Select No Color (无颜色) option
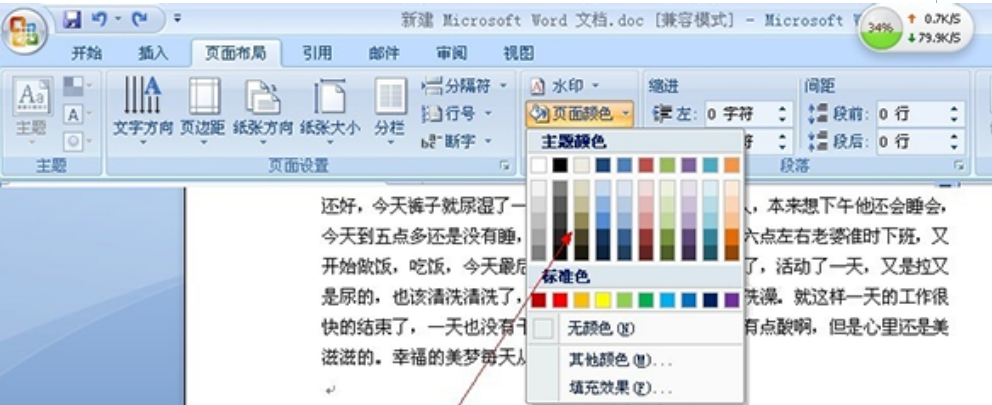The height and width of the screenshot is (405, 992). pos(600,328)
